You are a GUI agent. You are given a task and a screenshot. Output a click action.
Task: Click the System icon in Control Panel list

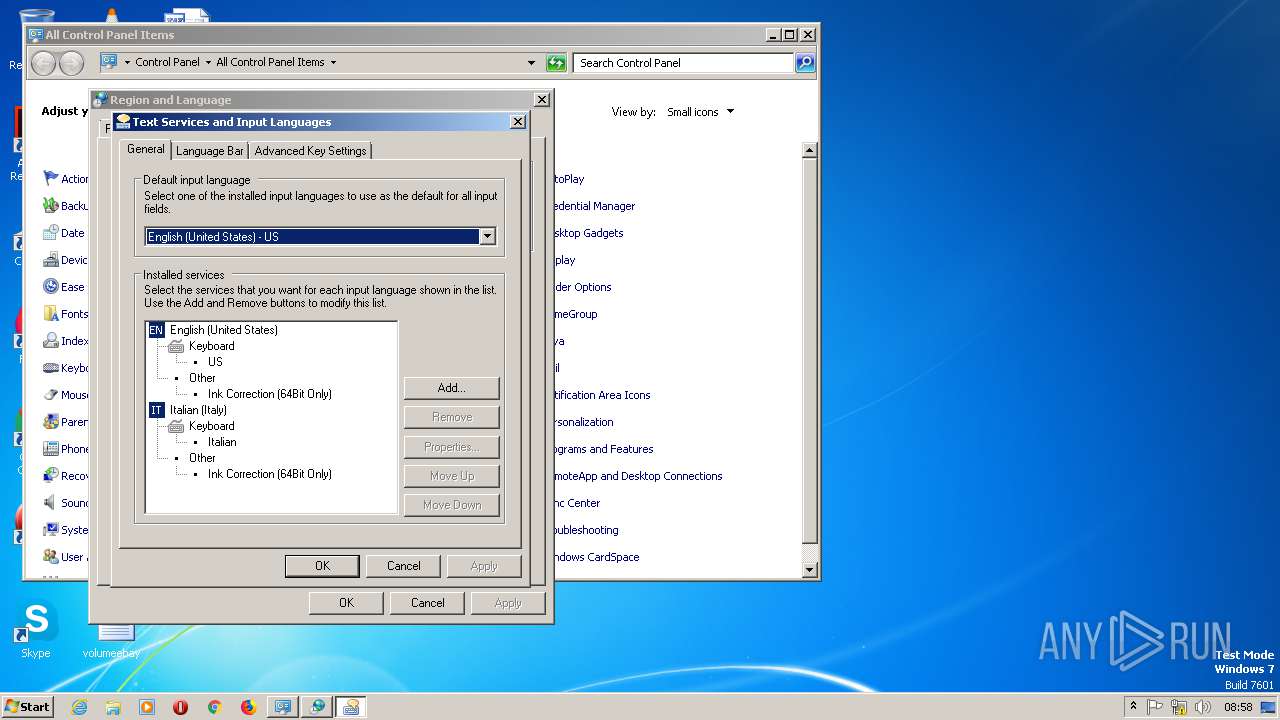[51, 530]
